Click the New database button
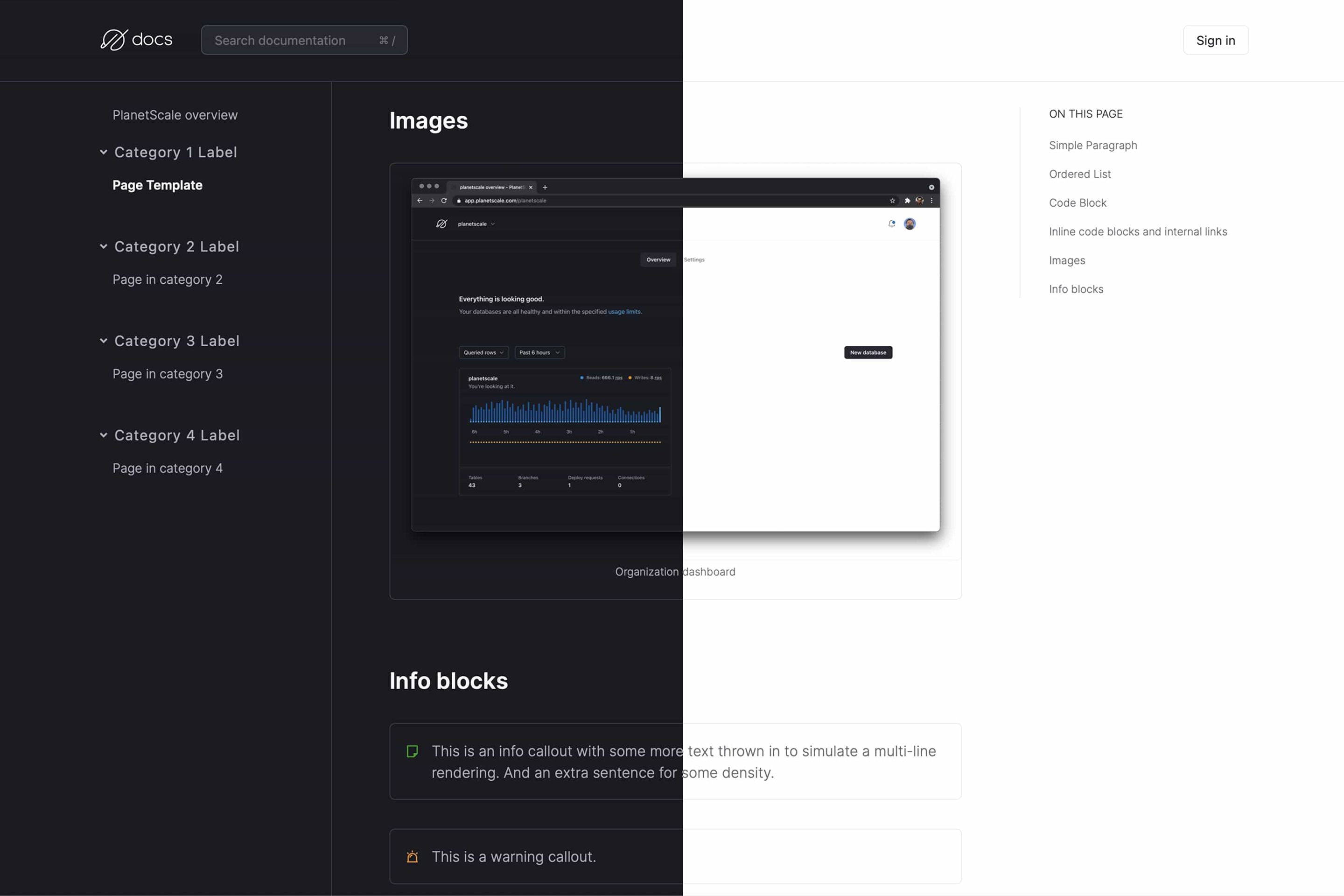This screenshot has width=1344, height=896. tap(868, 353)
